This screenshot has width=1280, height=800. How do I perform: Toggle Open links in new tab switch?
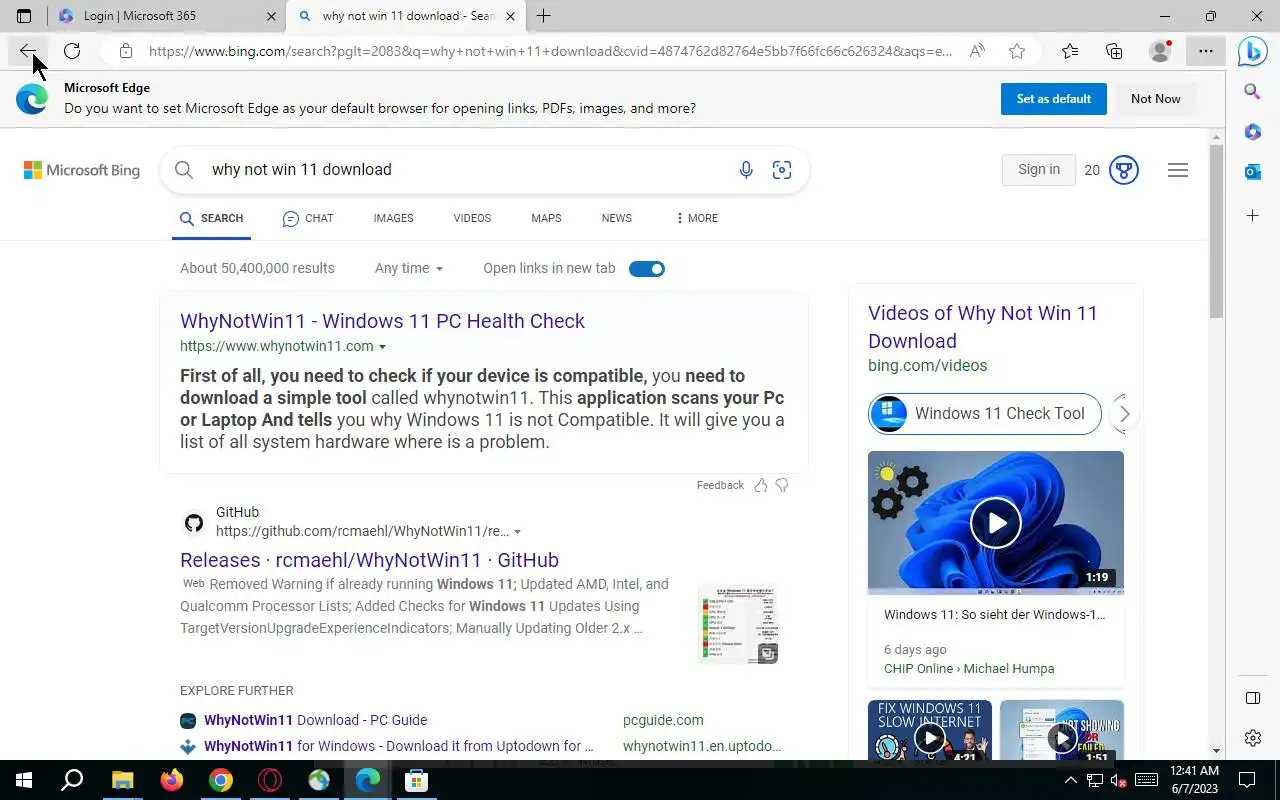[x=647, y=268]
